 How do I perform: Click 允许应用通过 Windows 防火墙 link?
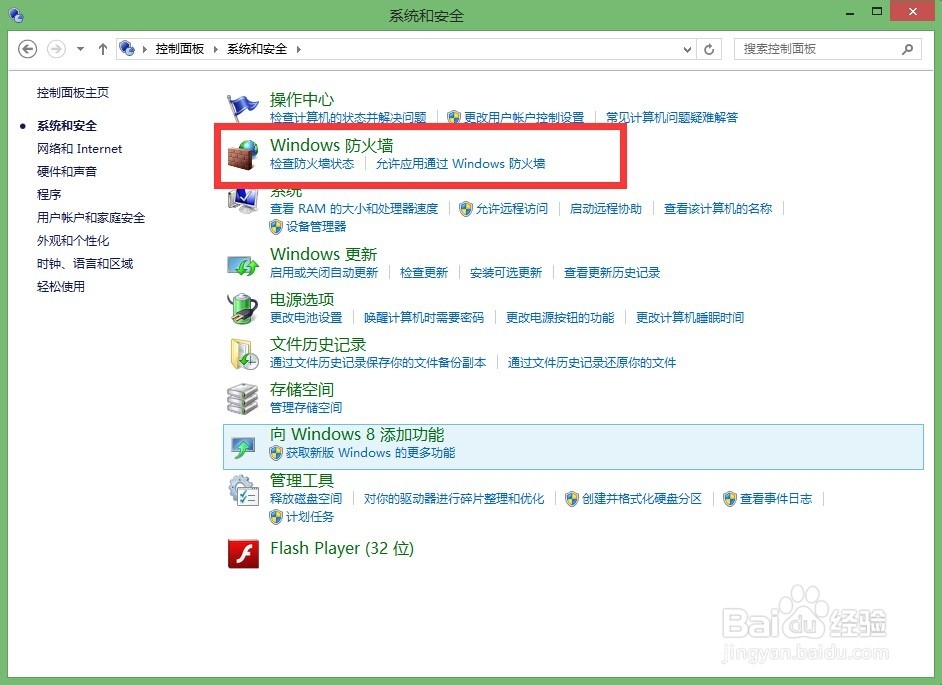[460, 163]
